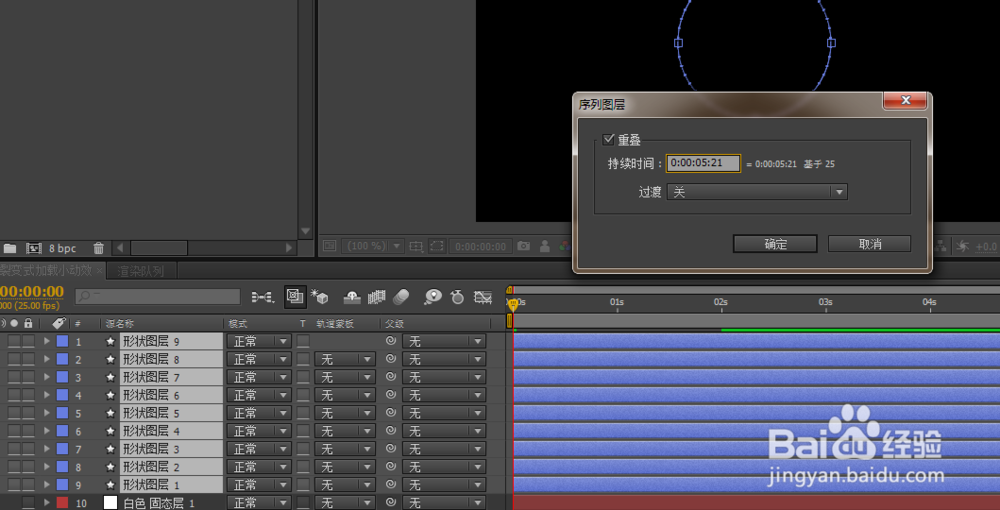Viewport: 1000px width, 510px height.
Task: Toggle the lock box for 白色 固态层 1
Action: click(28, 502)
